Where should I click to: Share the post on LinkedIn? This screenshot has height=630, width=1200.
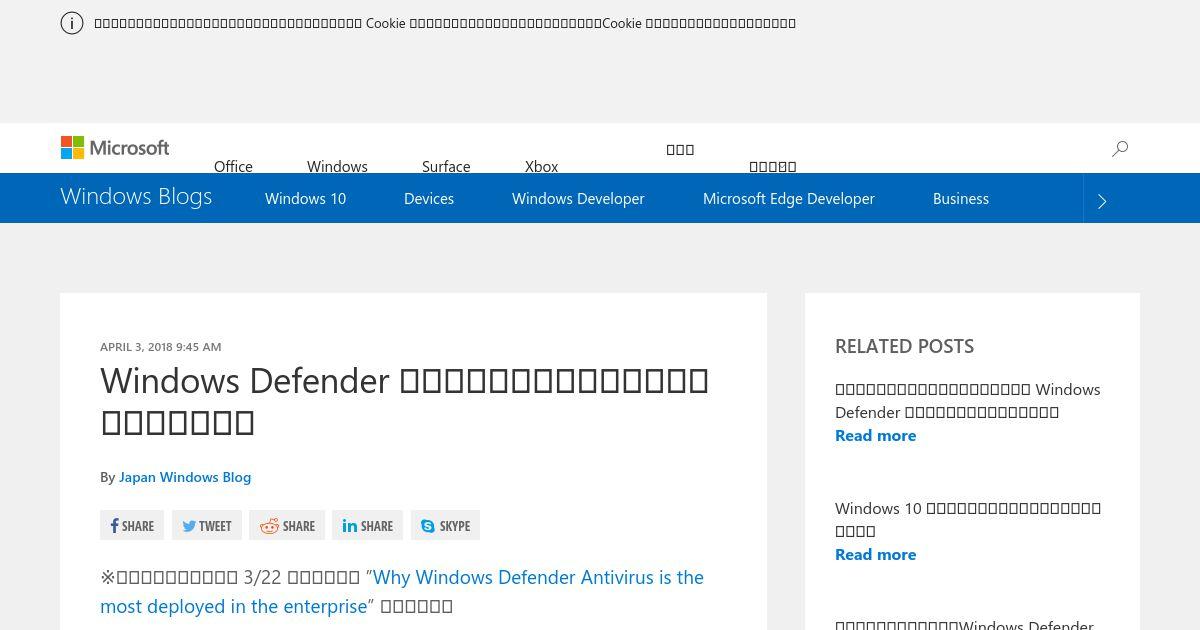367,526
